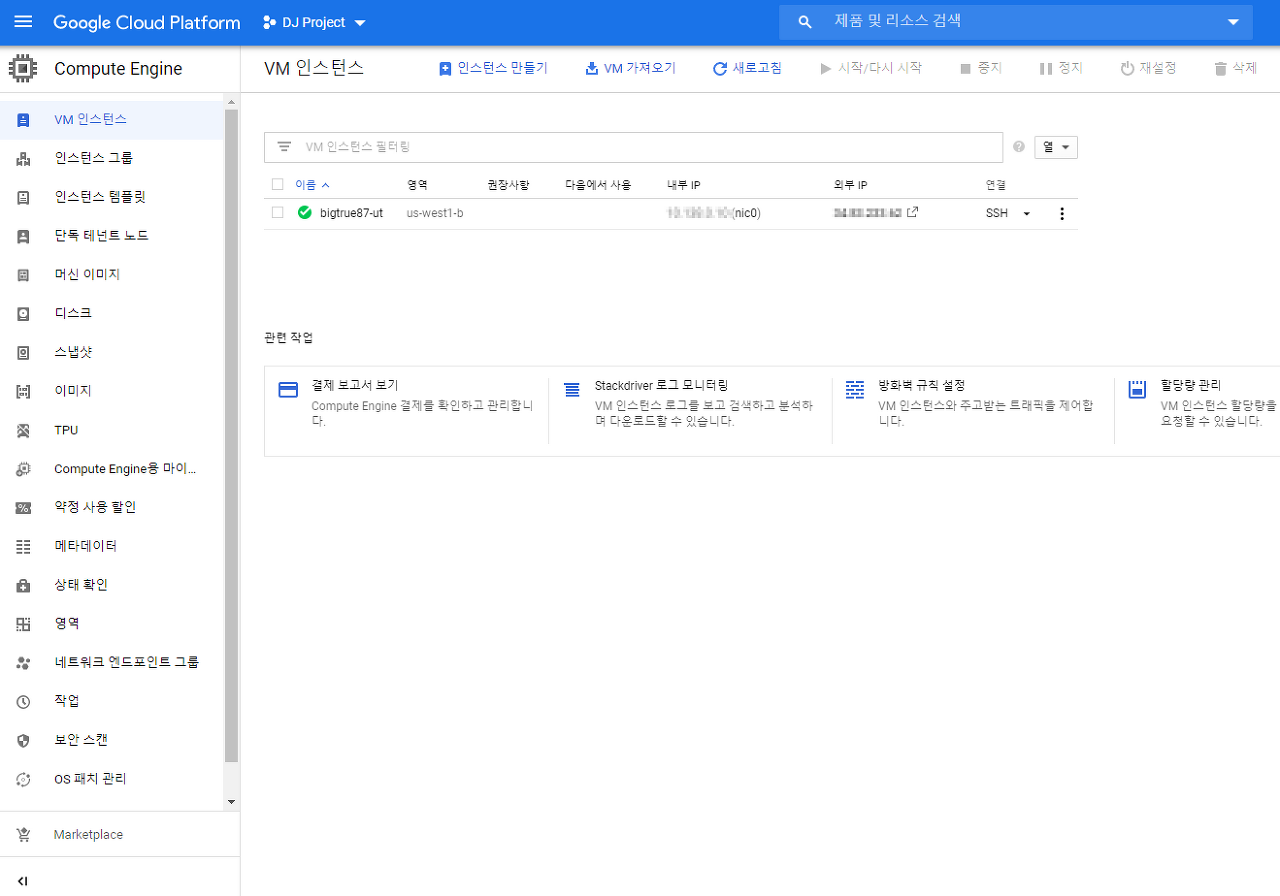The width and height of the screenshot is (1280, 896).
Task: Click the 단독 테넌트 노드 icon
Action: pos(23,237)
